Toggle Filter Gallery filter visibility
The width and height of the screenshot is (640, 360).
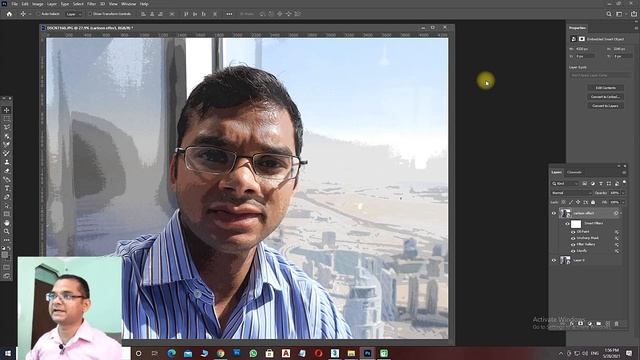pos(573,244)
